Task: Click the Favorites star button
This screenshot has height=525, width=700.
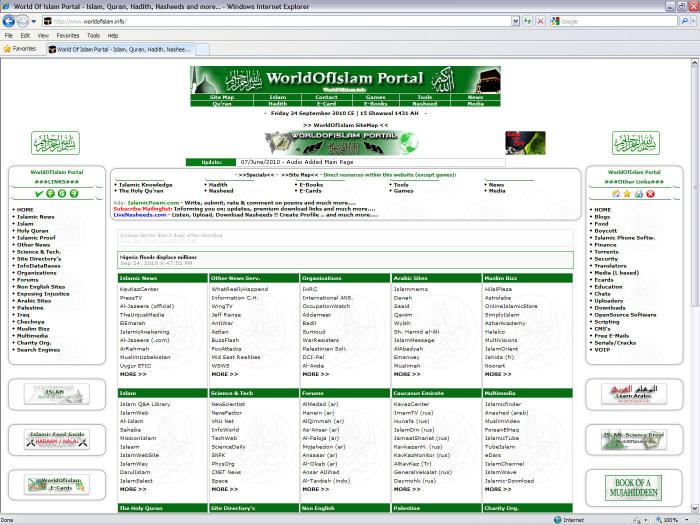Action: 20,49
